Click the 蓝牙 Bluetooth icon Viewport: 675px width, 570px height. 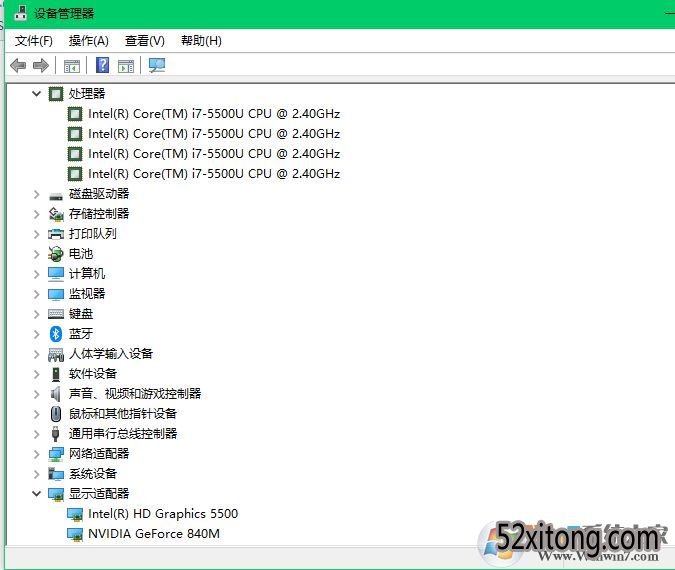56,334
